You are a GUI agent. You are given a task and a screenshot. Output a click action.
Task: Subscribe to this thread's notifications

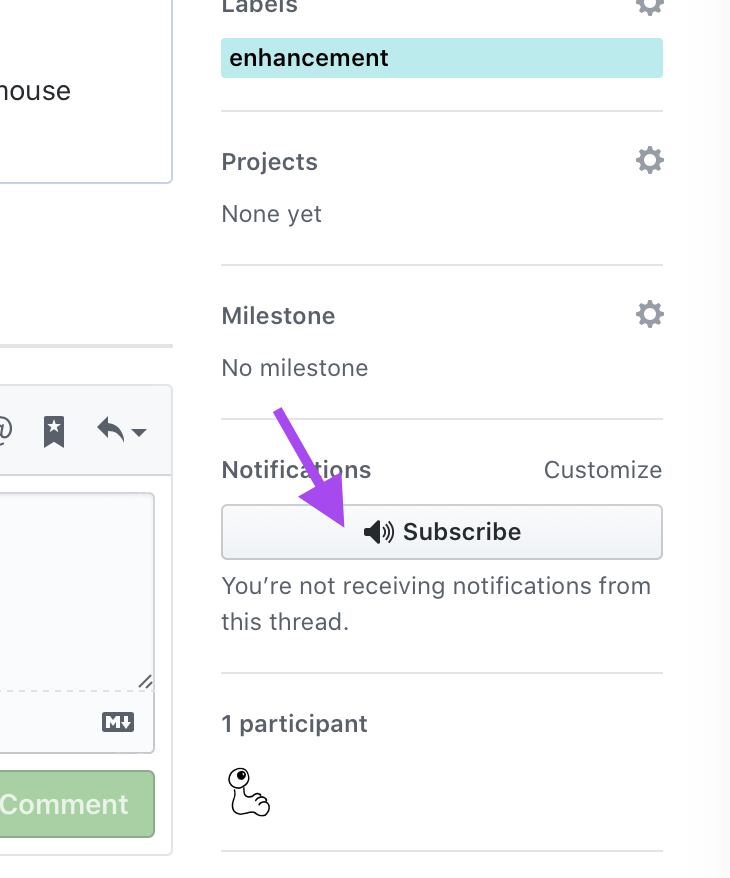(x=441, y=532)
